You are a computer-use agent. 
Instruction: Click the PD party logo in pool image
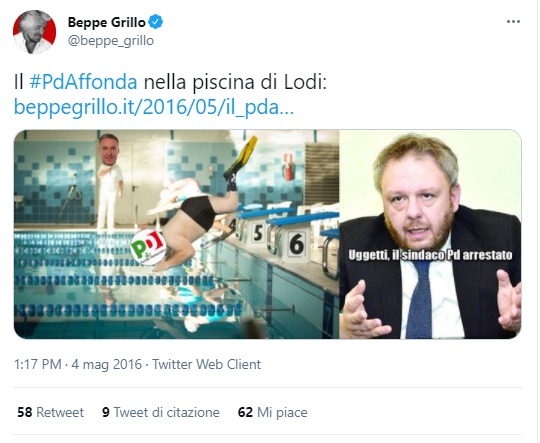tap(148, 247)
